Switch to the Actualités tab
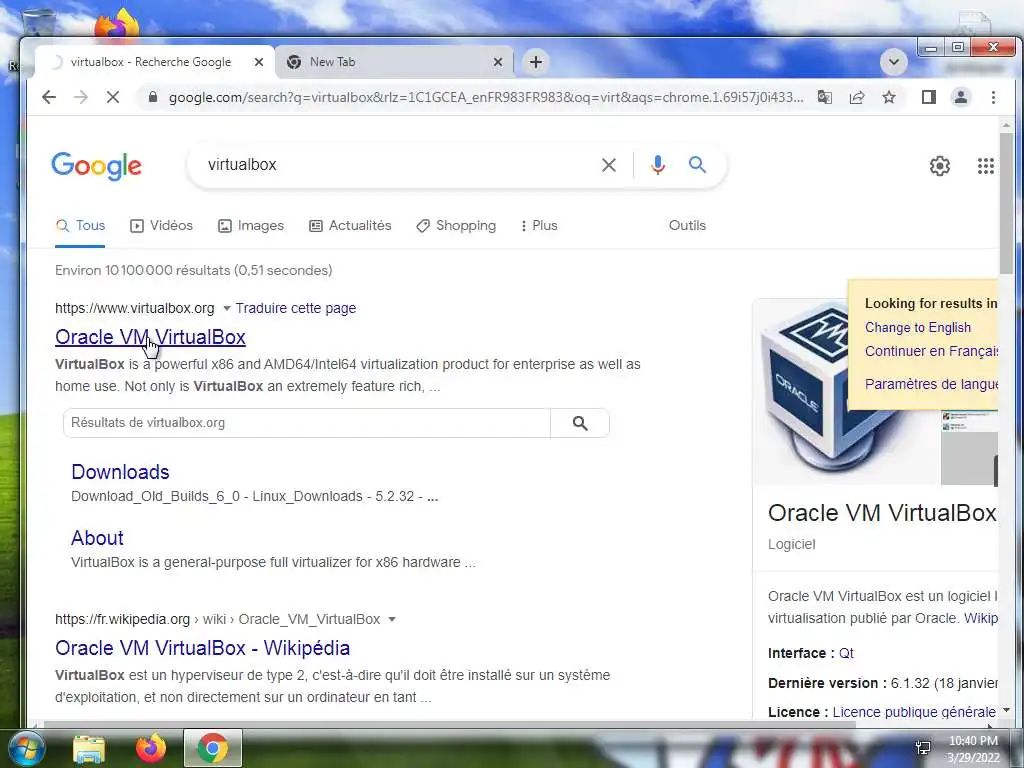1024x768 pixels. 350,226
